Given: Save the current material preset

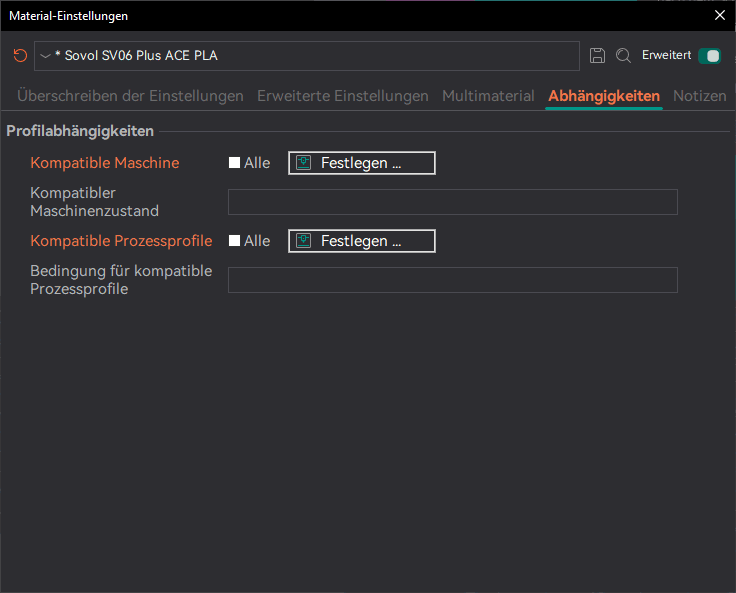Looking at the screenshot, I should 598,56.
